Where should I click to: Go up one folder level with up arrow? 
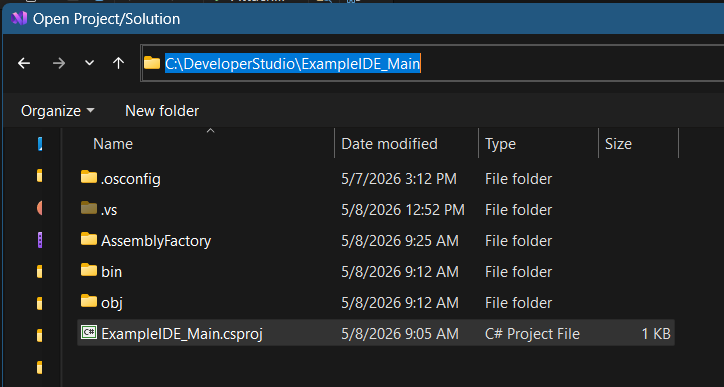(x=118, y=63)
